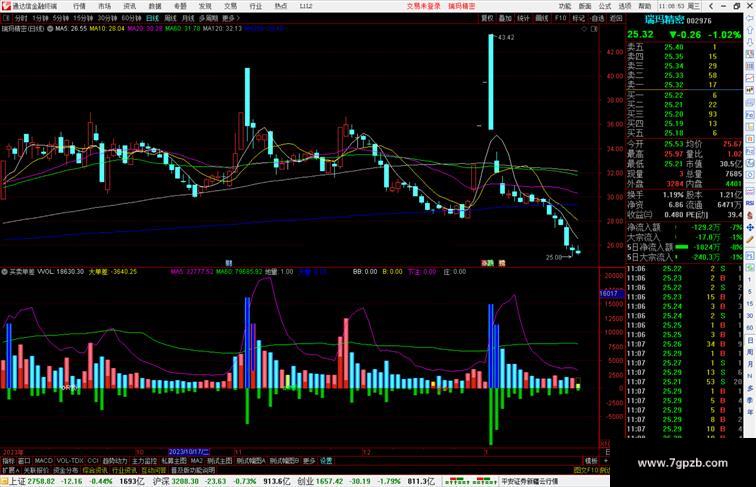Image resolution: width=756 pixels, height=487 pixels.
Task: Click the round icon beside 瑞玛精密(日线)
Action: tap(50, 29)
